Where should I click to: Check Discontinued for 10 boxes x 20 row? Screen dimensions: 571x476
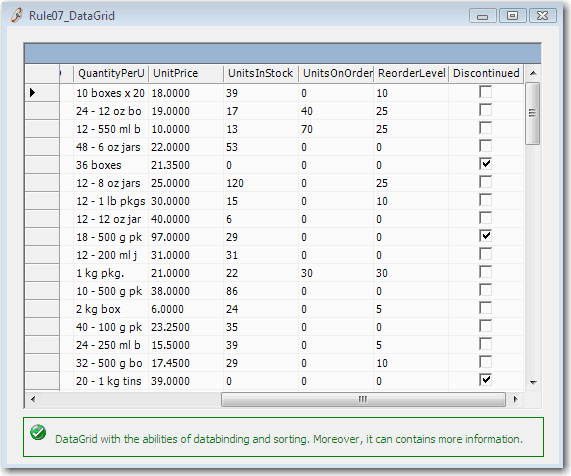[x=485, y=92]
